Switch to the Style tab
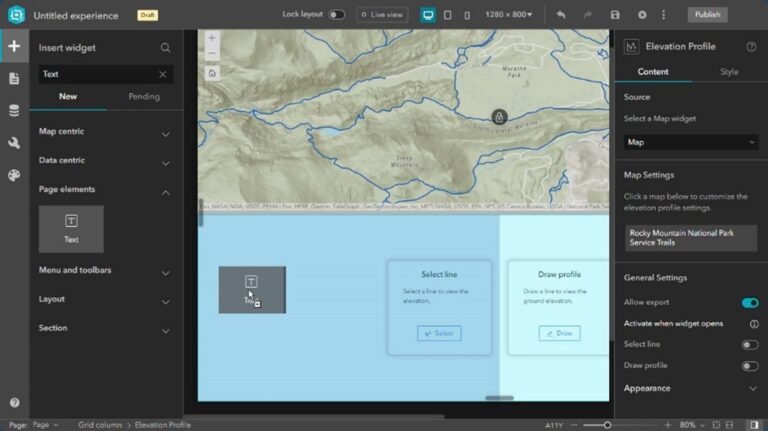Viewport: 768px width, 431px height. tap(729, 72)
